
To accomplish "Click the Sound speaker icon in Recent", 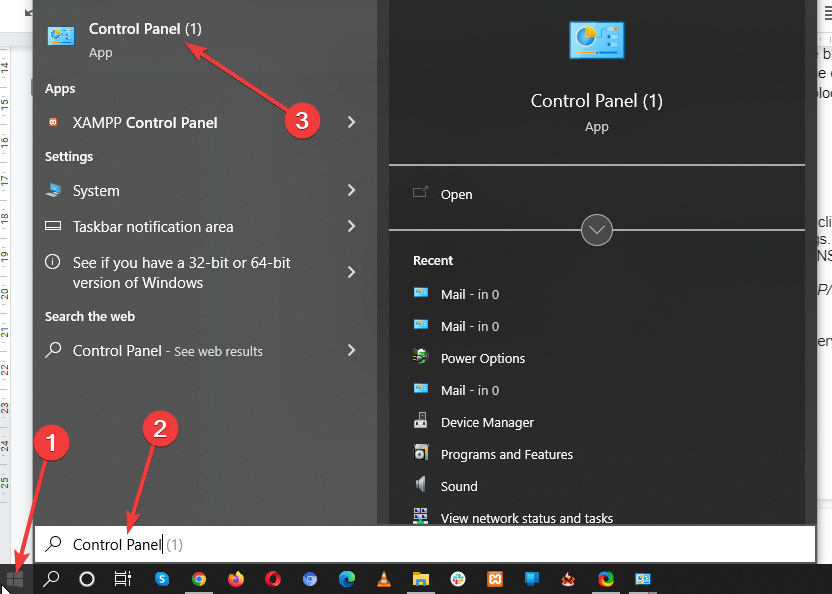I will (420, 484).
